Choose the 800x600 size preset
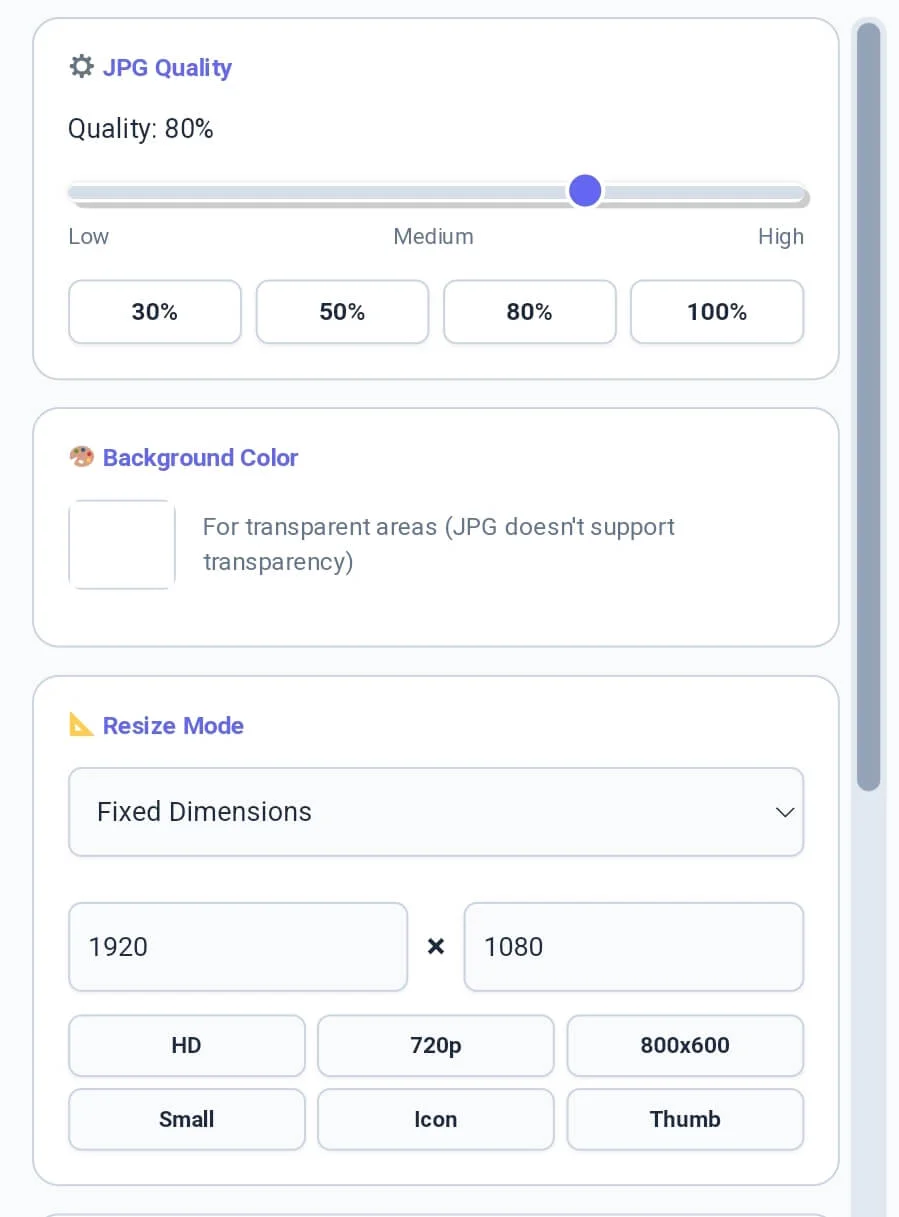Image resolution: width=899 pixels, height=1217 pixels. coord(685,1046)
